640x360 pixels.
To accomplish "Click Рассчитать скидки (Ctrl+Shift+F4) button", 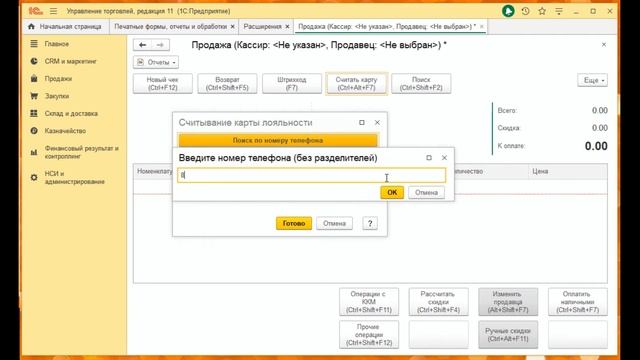I will [438, 302].
